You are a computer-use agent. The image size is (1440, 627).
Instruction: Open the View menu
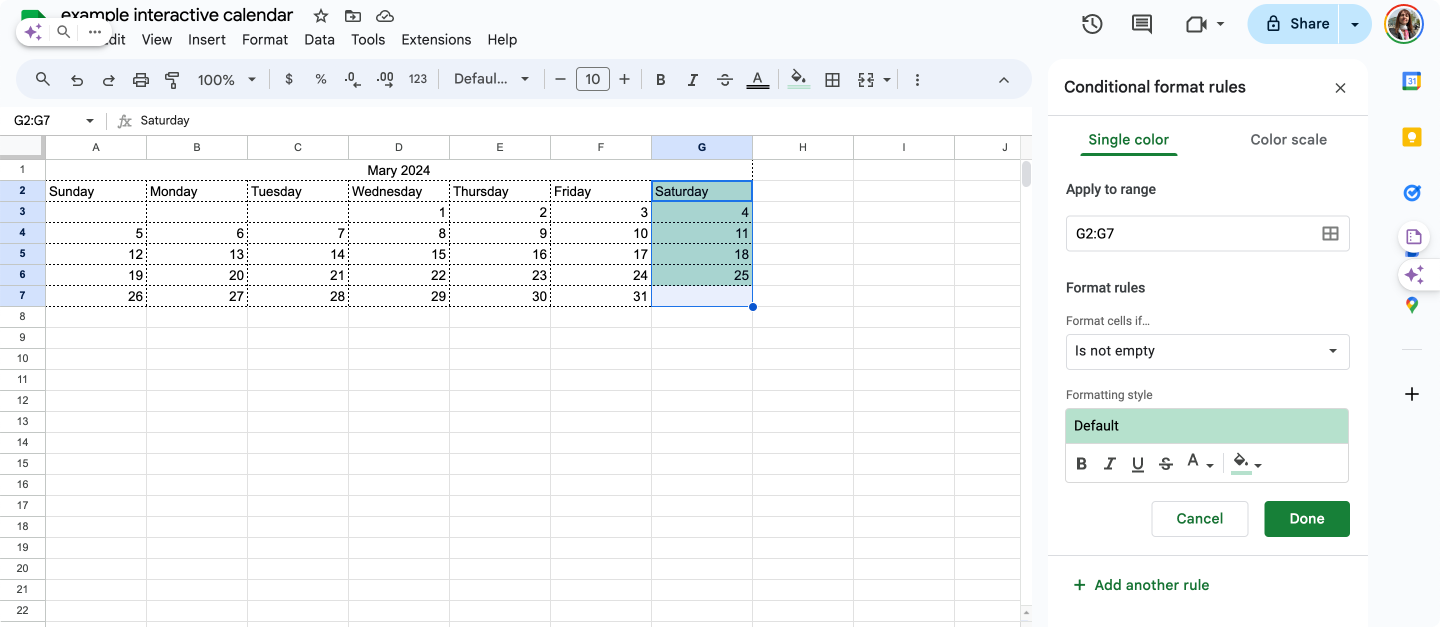(x=157, y=40)
